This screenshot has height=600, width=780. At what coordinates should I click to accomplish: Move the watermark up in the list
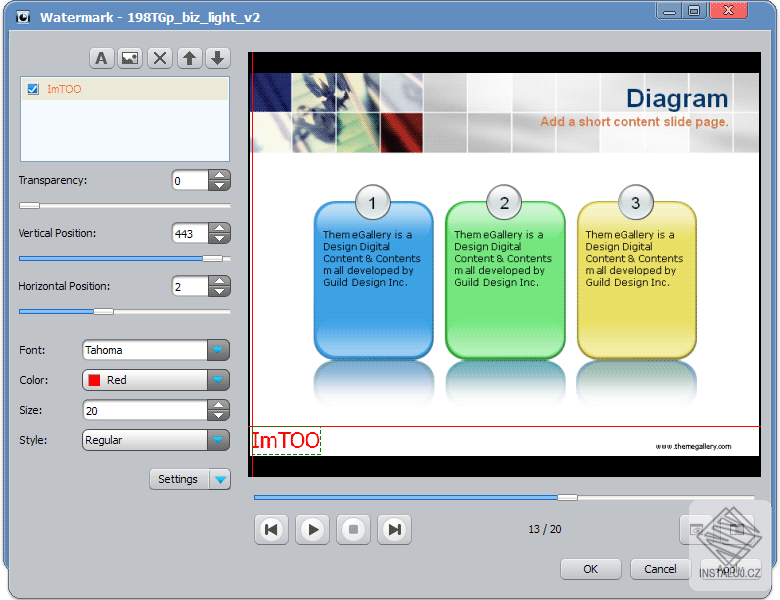click(189, 58)
